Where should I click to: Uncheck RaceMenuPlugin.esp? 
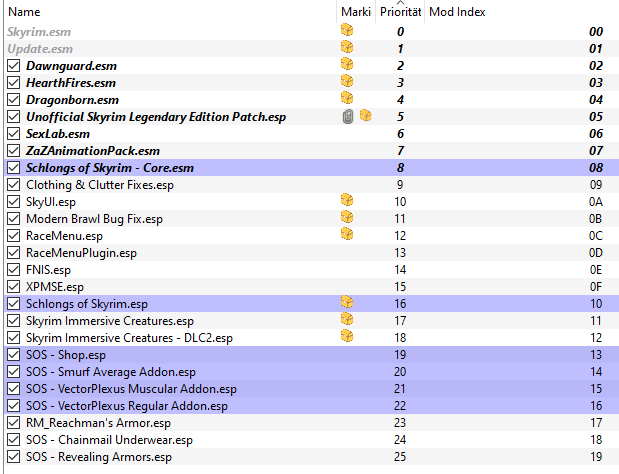click(x=13, y=253)
